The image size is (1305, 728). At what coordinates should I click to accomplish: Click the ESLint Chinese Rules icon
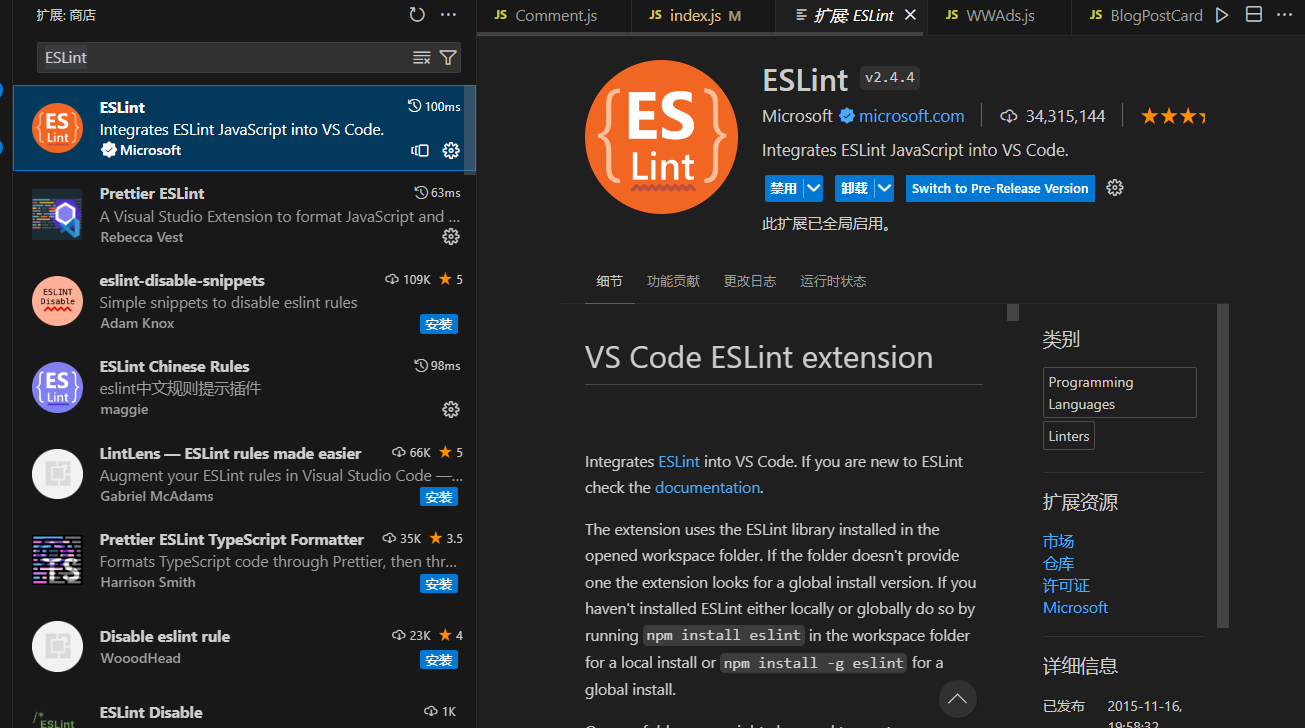(58, 387)
